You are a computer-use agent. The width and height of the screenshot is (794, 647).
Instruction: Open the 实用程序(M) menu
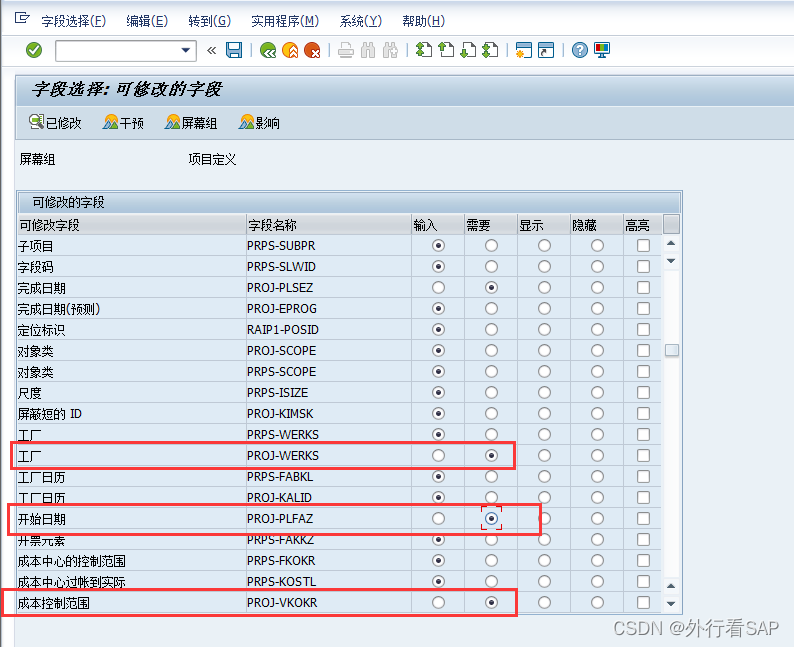pyautogui.click(x=285, y=21)
